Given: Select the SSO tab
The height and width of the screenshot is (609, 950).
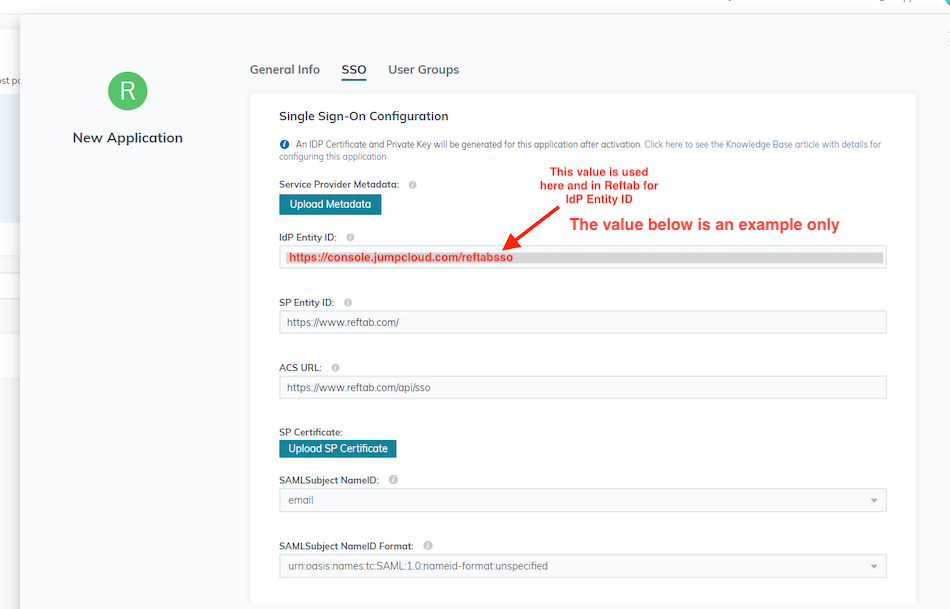Looking at the screenshot, I should tap(354, 70).
